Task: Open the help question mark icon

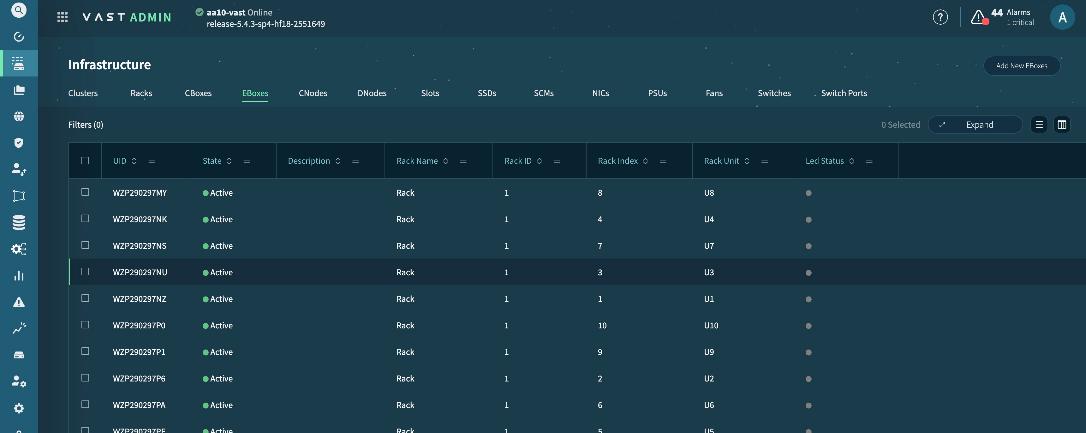Action: [940, 18]
